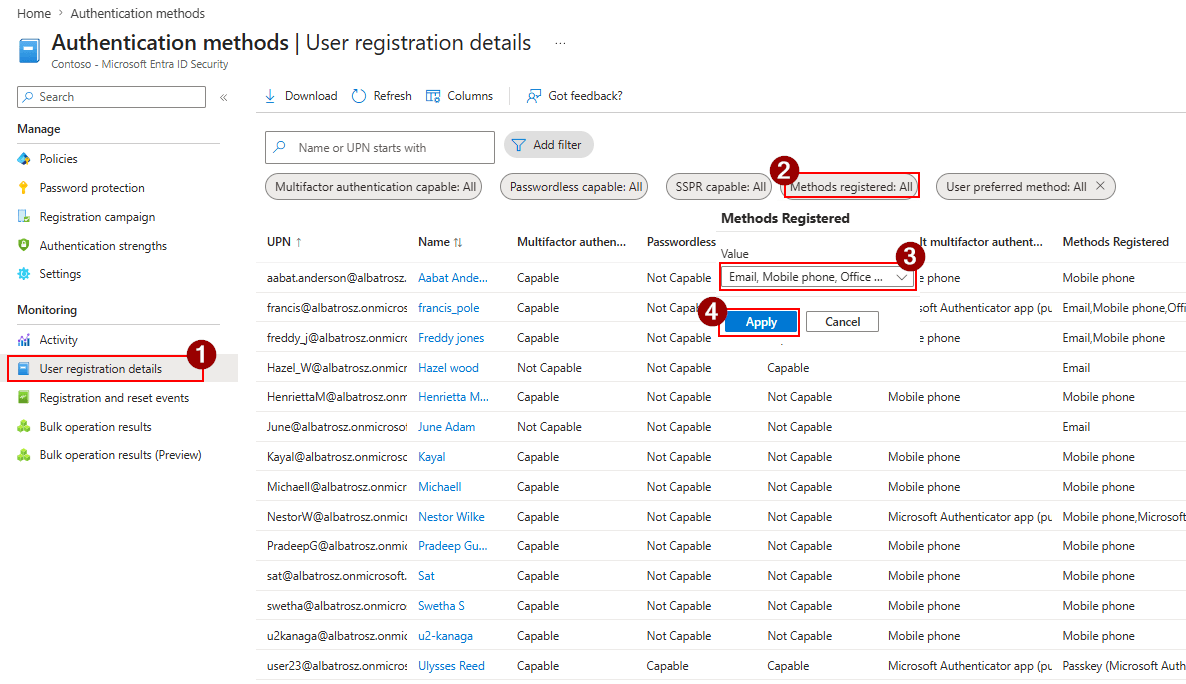
Task: Click the Policies diamond icon
Action: pyautogui.click(x=24, y=159)
